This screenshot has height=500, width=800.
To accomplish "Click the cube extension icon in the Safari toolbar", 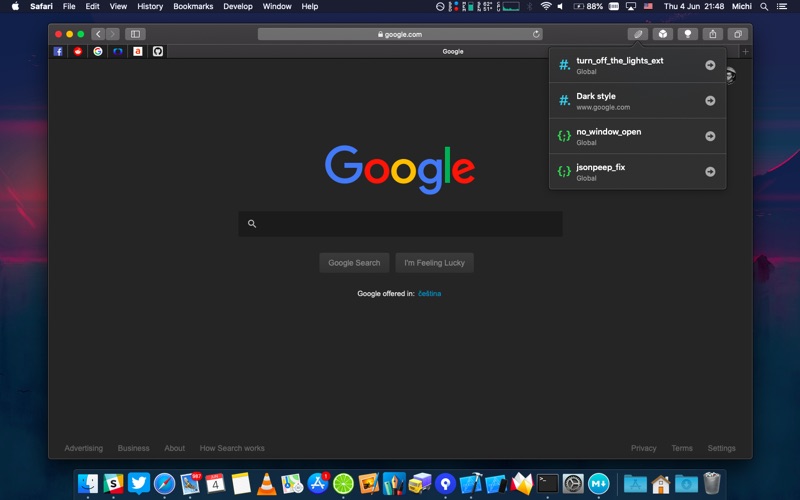I will coord(662,34).
